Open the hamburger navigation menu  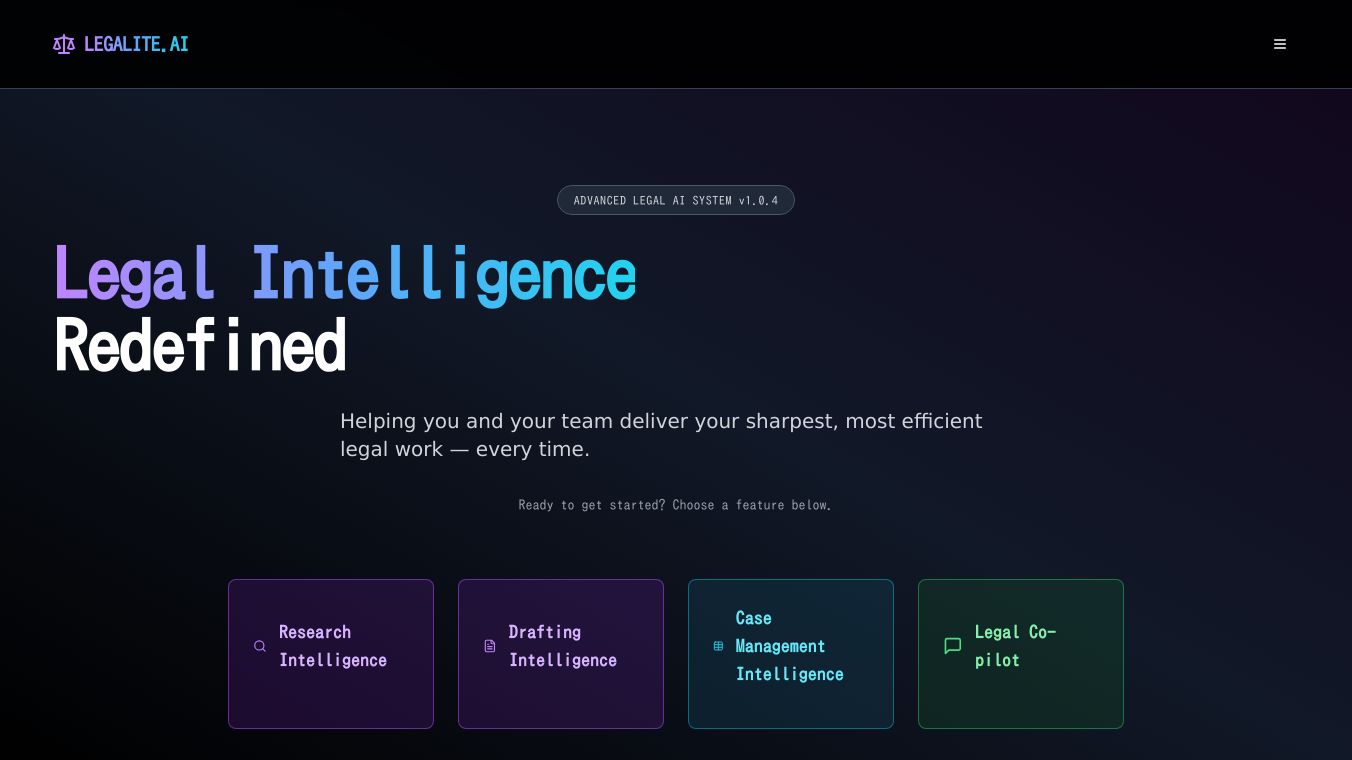[x=1280, y=44]
